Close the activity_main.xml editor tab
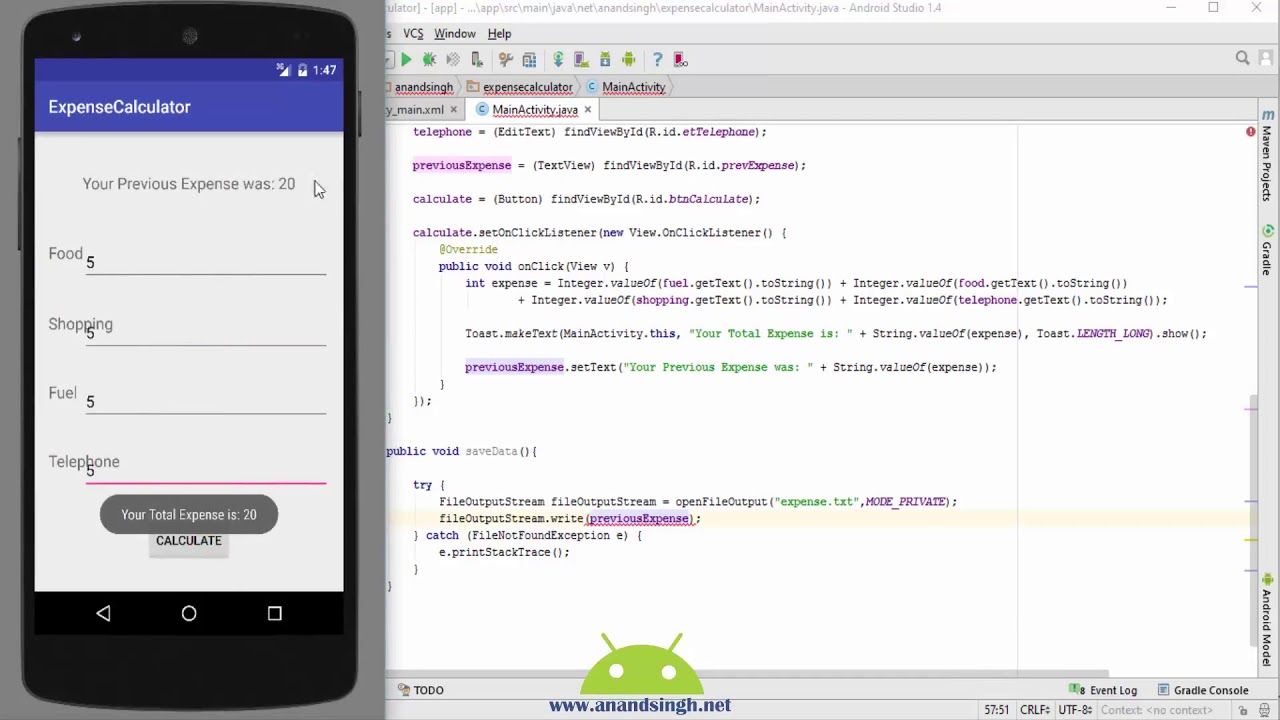This screenshot has width=1280, height=720. coord(453,109)
